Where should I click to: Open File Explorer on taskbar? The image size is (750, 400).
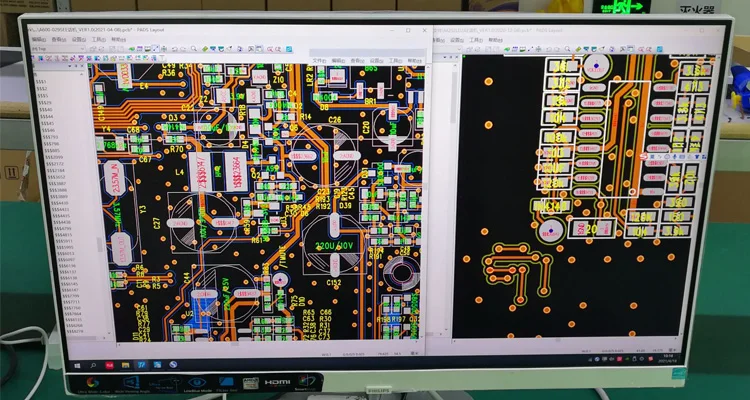pyautogui.click(x=125, y=366)
